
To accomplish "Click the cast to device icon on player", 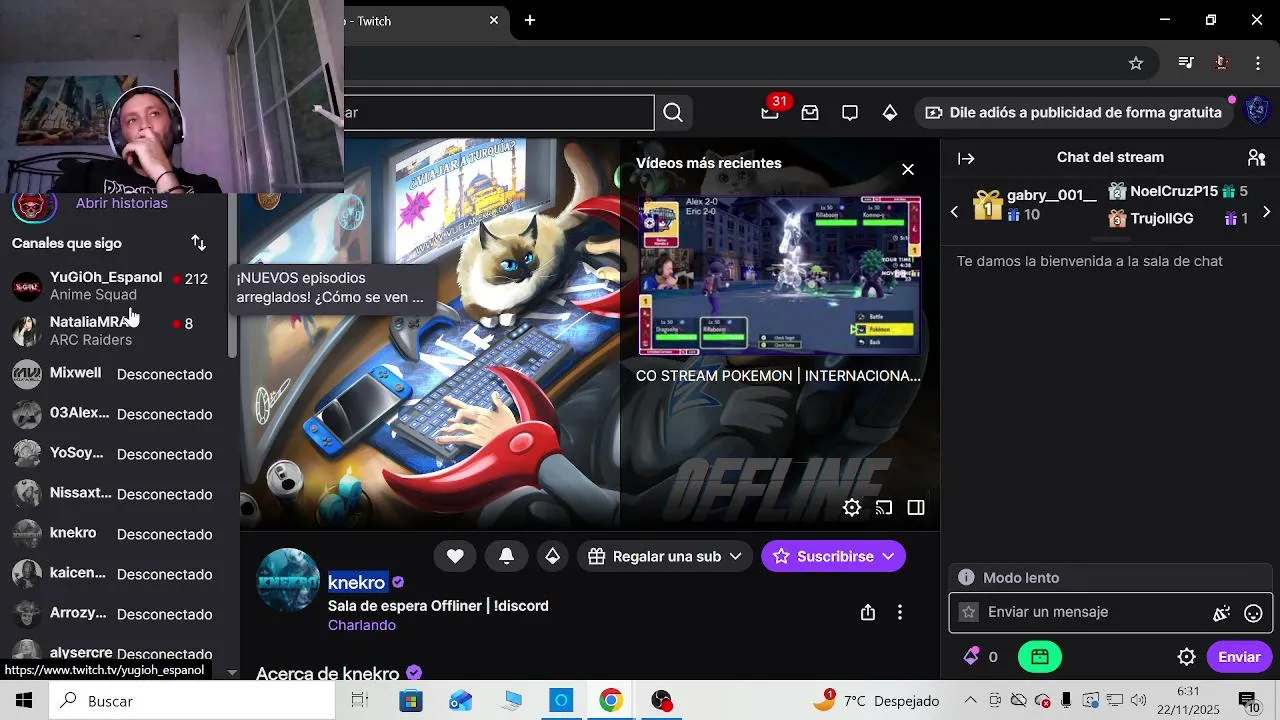I will [x=884, y=508].
